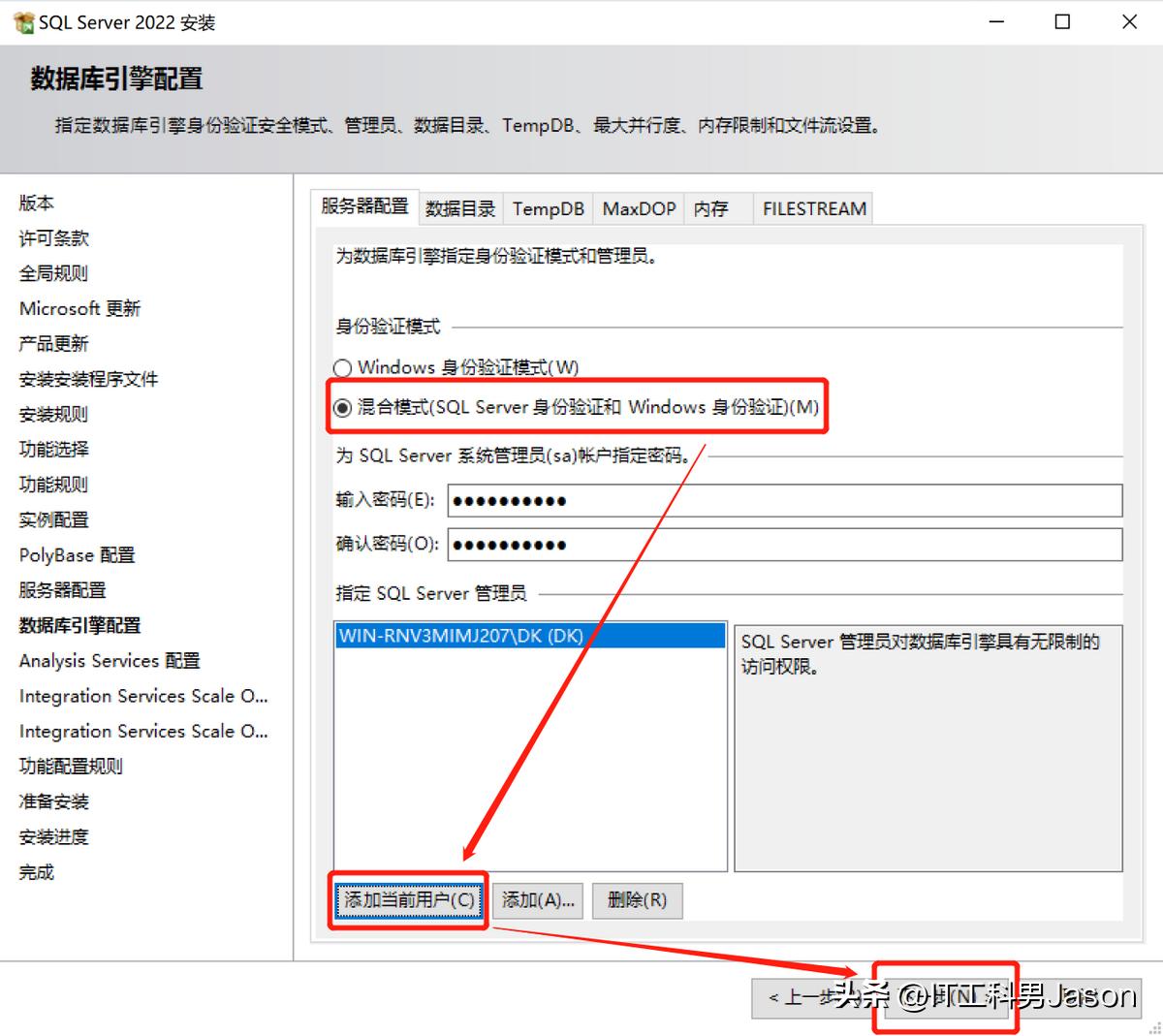Switch to the MaxDOP tab

[x=638, y=207]
